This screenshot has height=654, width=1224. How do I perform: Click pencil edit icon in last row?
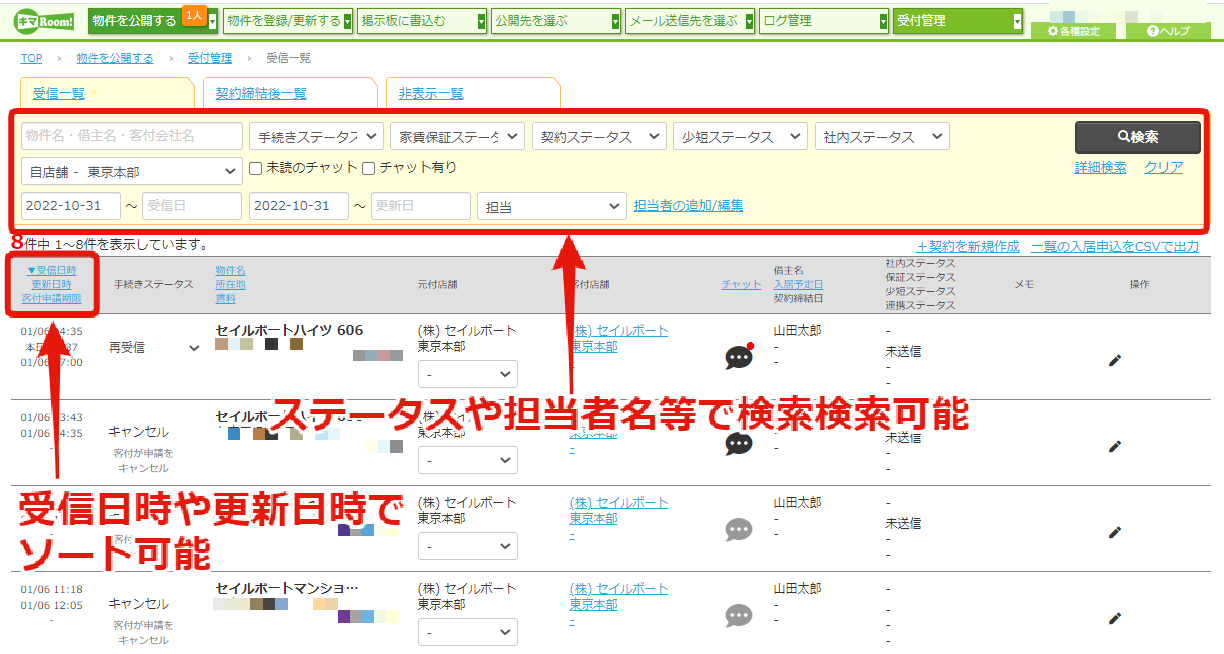click(1115, 619)
